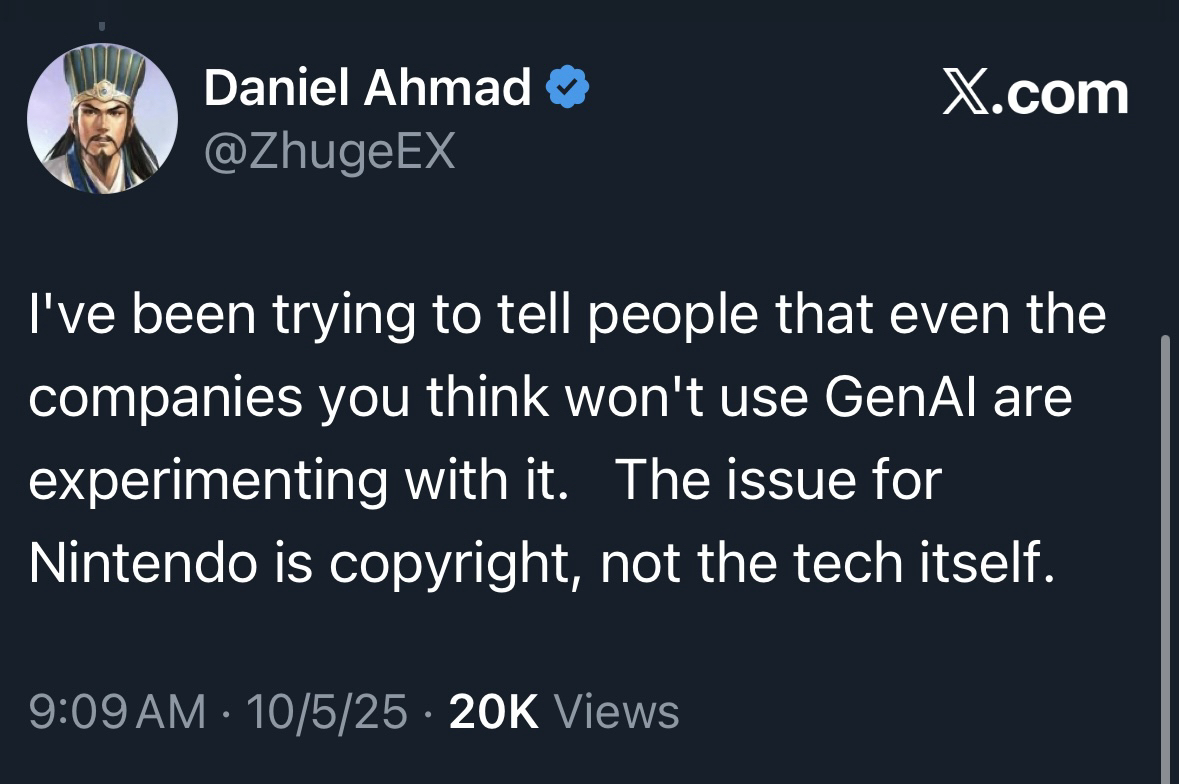Click the Views label
1179x784 pixels.
tap(616, 712)
